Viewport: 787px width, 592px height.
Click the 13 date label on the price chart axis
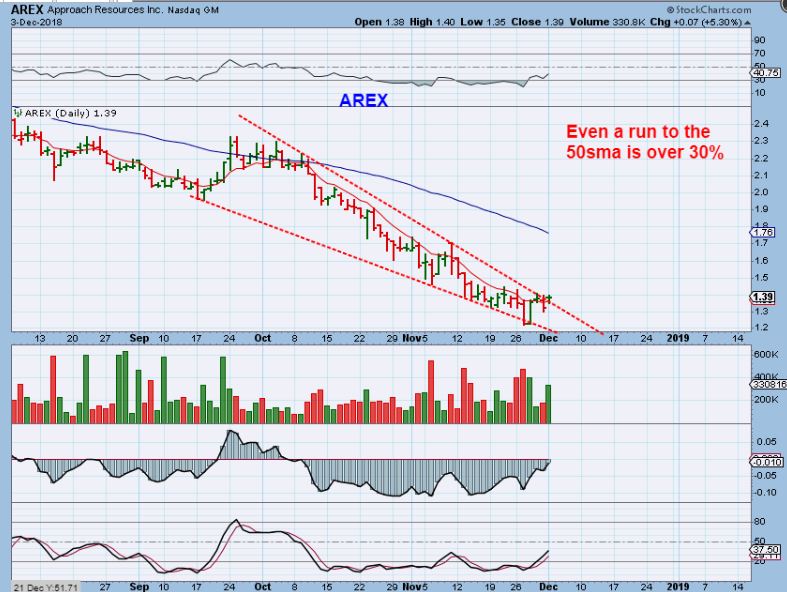coord(40,338)
